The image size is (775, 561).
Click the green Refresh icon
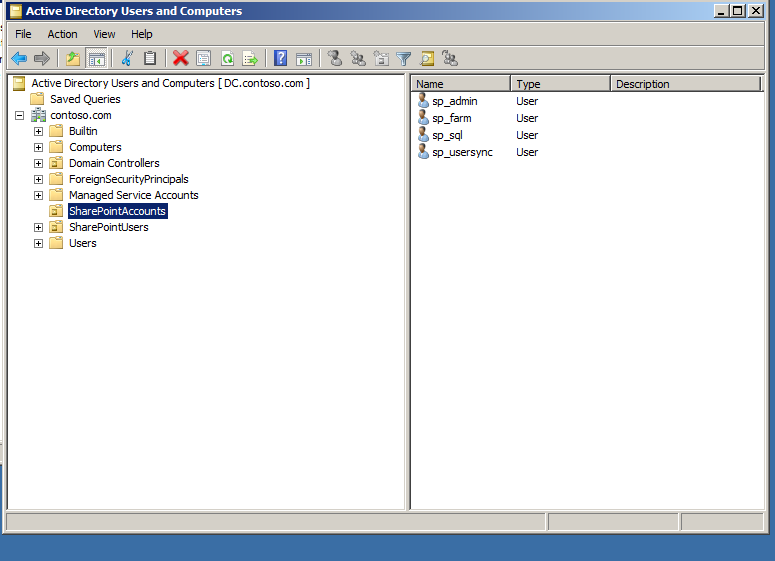click(x=227, y=58)
